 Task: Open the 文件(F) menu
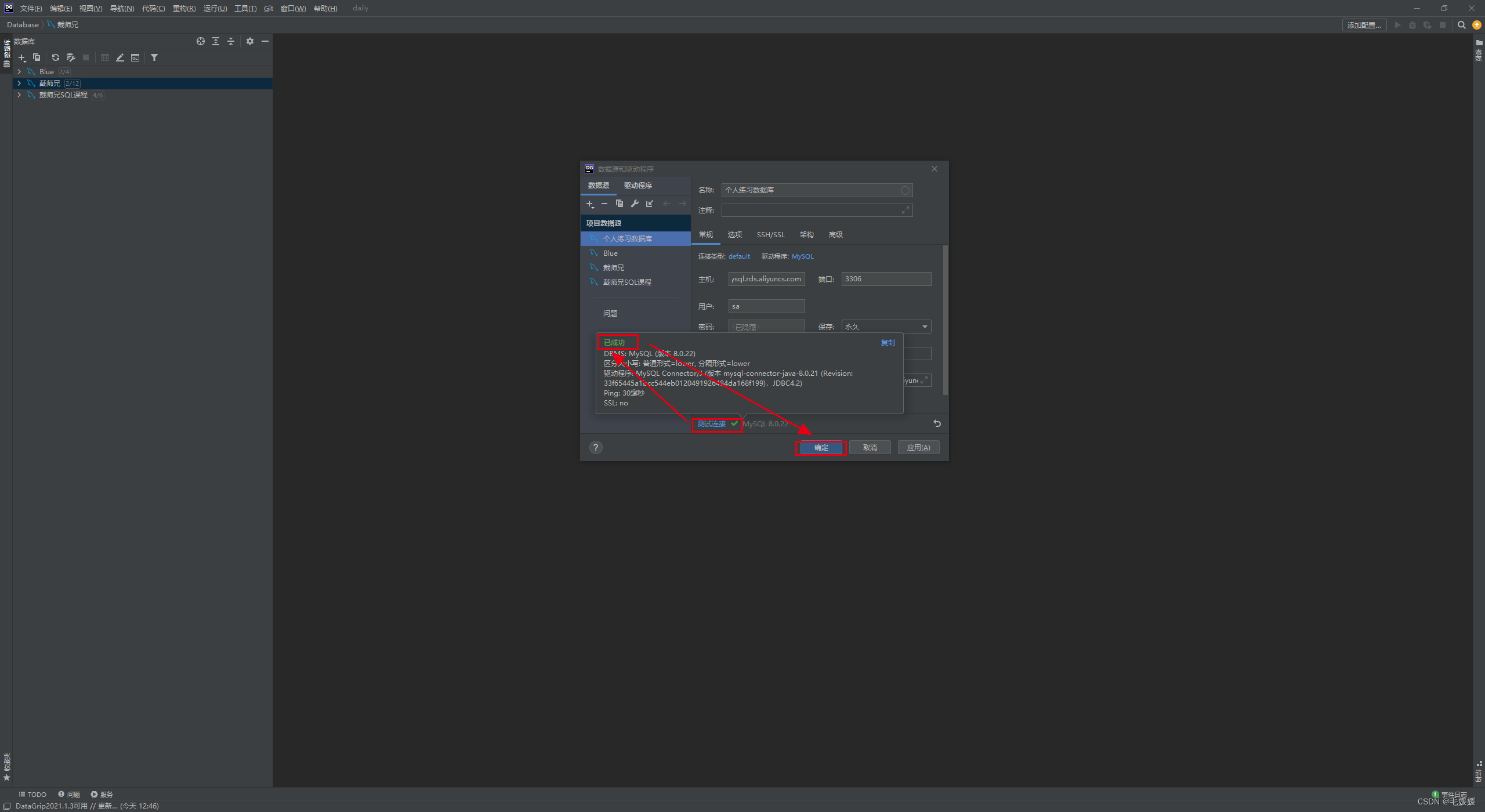(31, 8)
